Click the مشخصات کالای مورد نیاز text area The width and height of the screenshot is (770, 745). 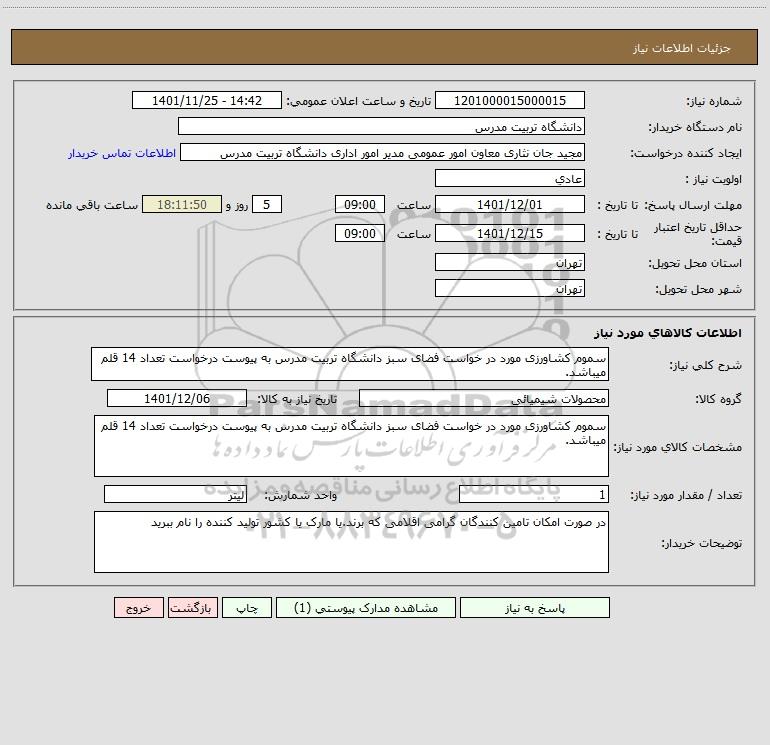tap(351, 446)
